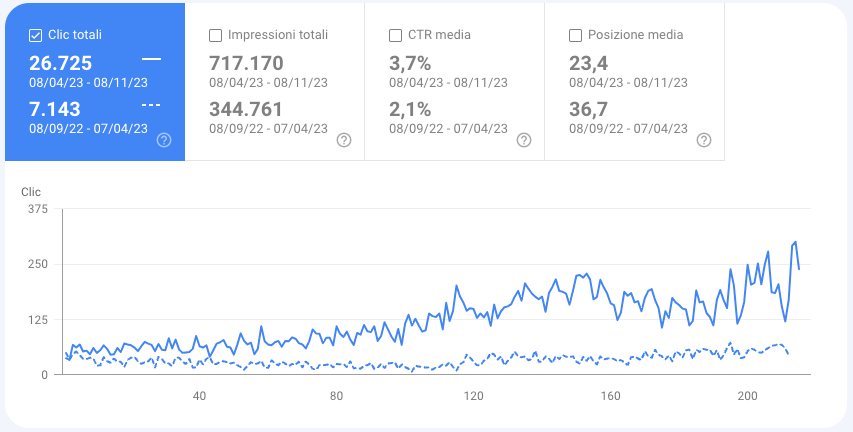Select the Posizione media 23,4 card
853x432 pixels.
[635, 82]
